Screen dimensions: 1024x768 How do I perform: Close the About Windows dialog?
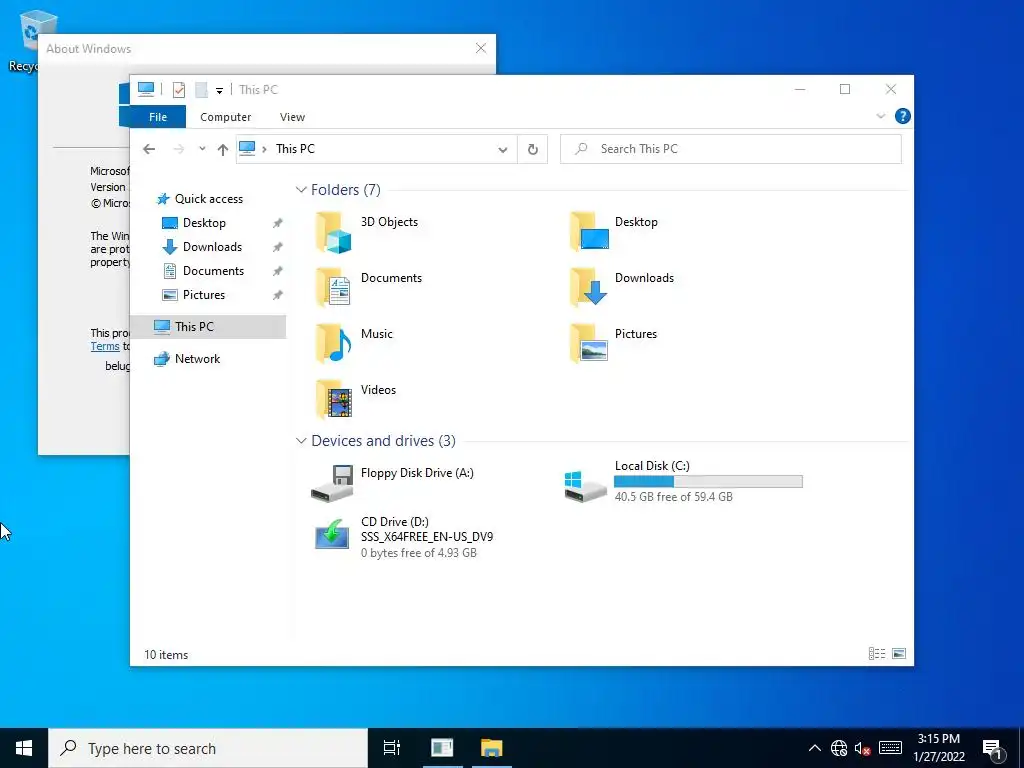481,48
